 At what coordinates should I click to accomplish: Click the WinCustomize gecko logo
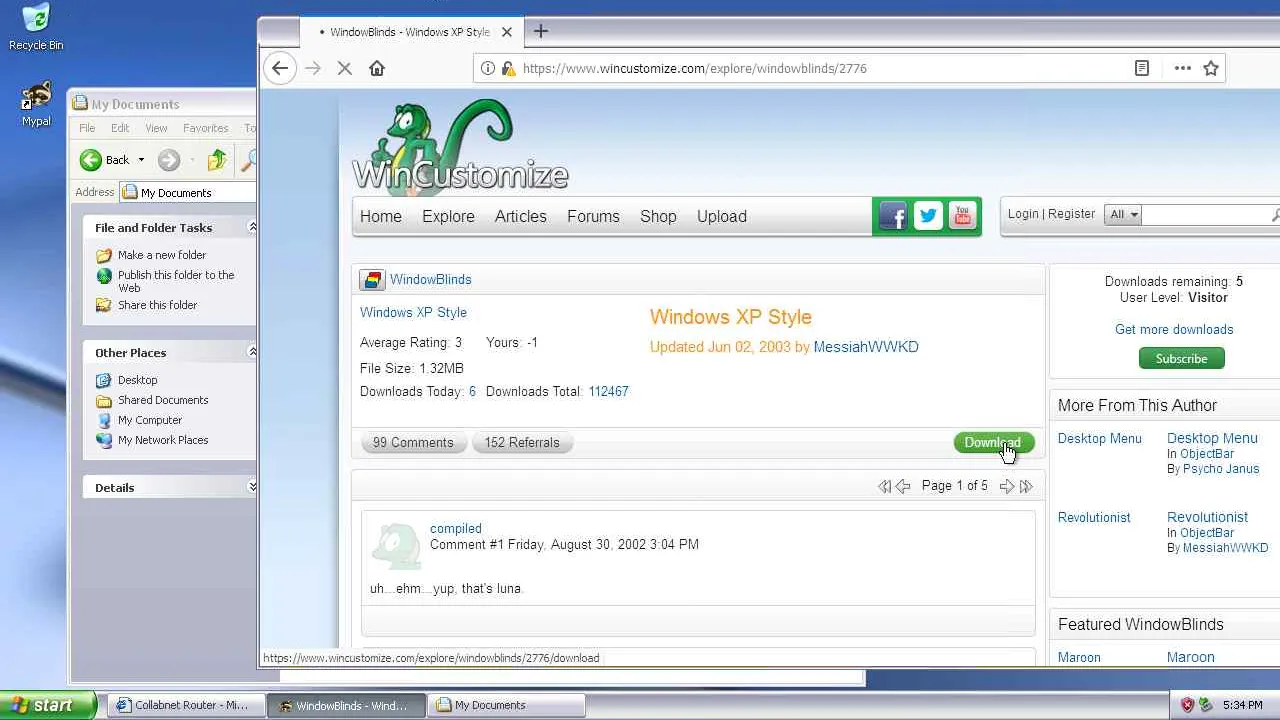(x=460, y=146)
